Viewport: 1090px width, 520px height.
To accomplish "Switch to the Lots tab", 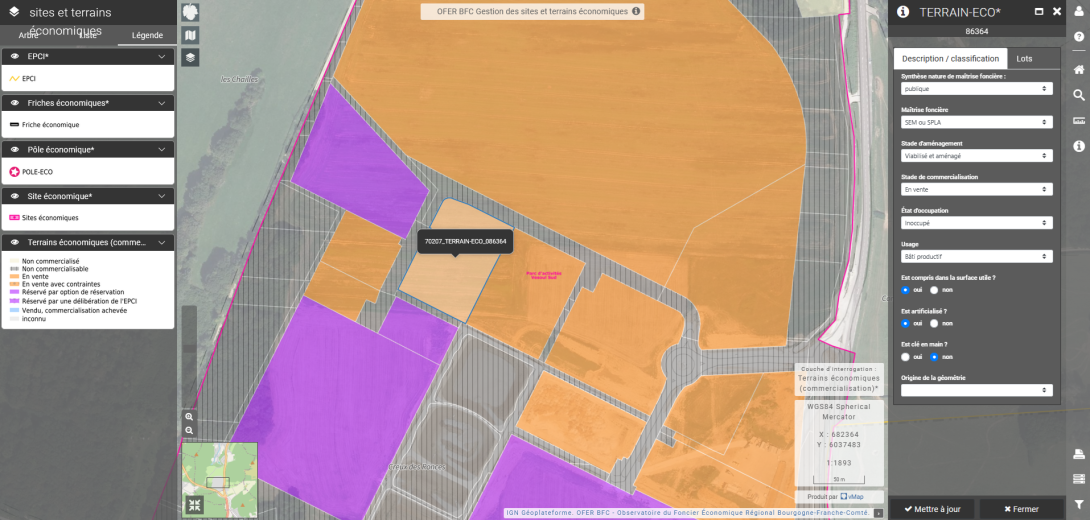I will 1024,58.
